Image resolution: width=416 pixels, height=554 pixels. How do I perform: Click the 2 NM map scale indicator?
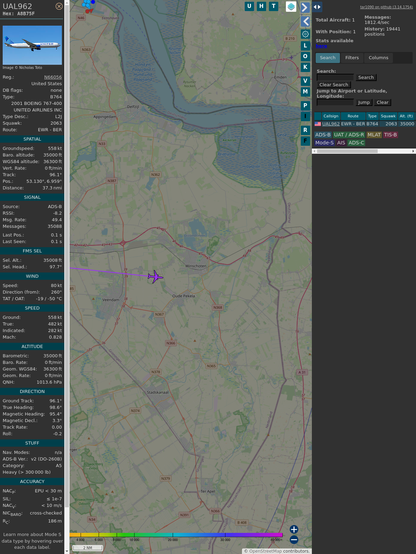click(87, 548)
